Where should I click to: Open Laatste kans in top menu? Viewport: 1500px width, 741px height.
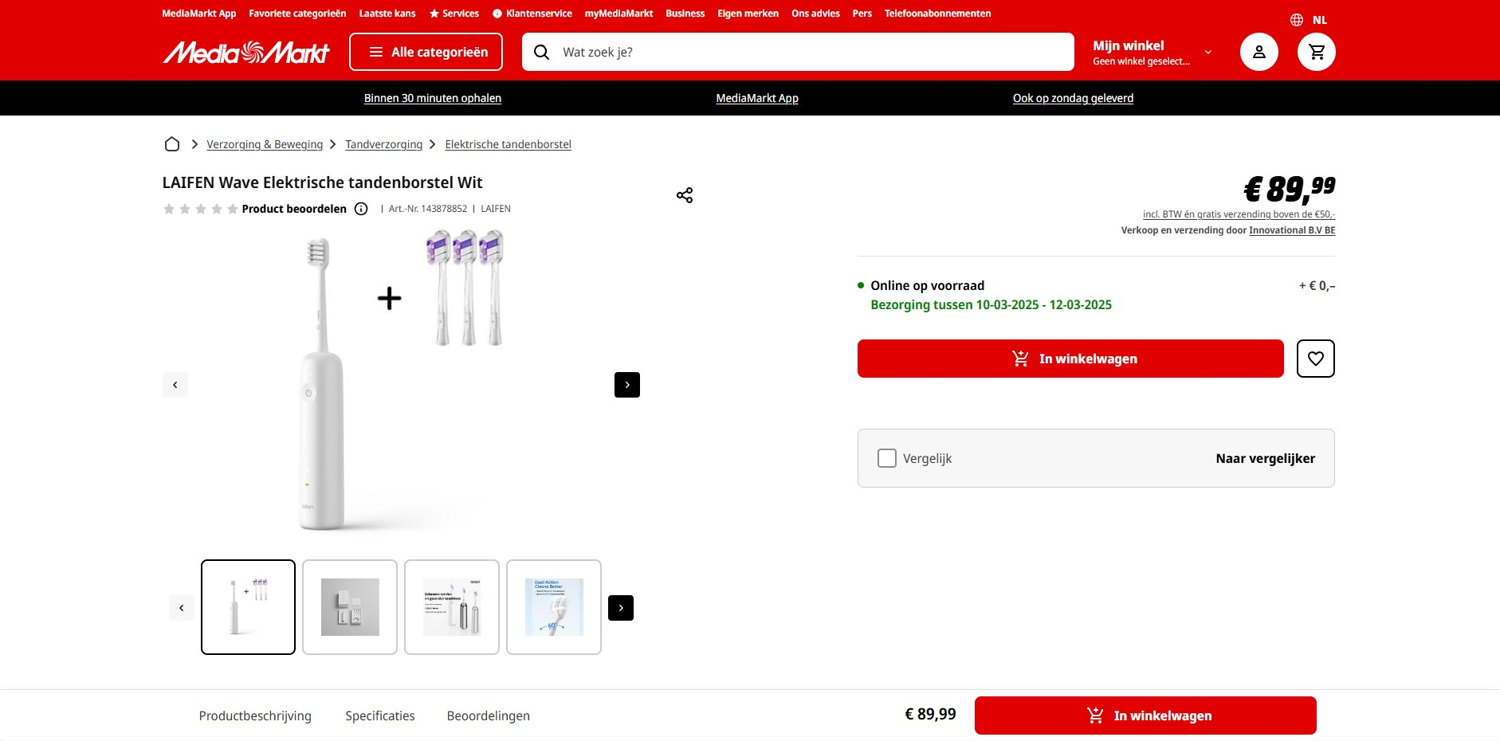387,14
